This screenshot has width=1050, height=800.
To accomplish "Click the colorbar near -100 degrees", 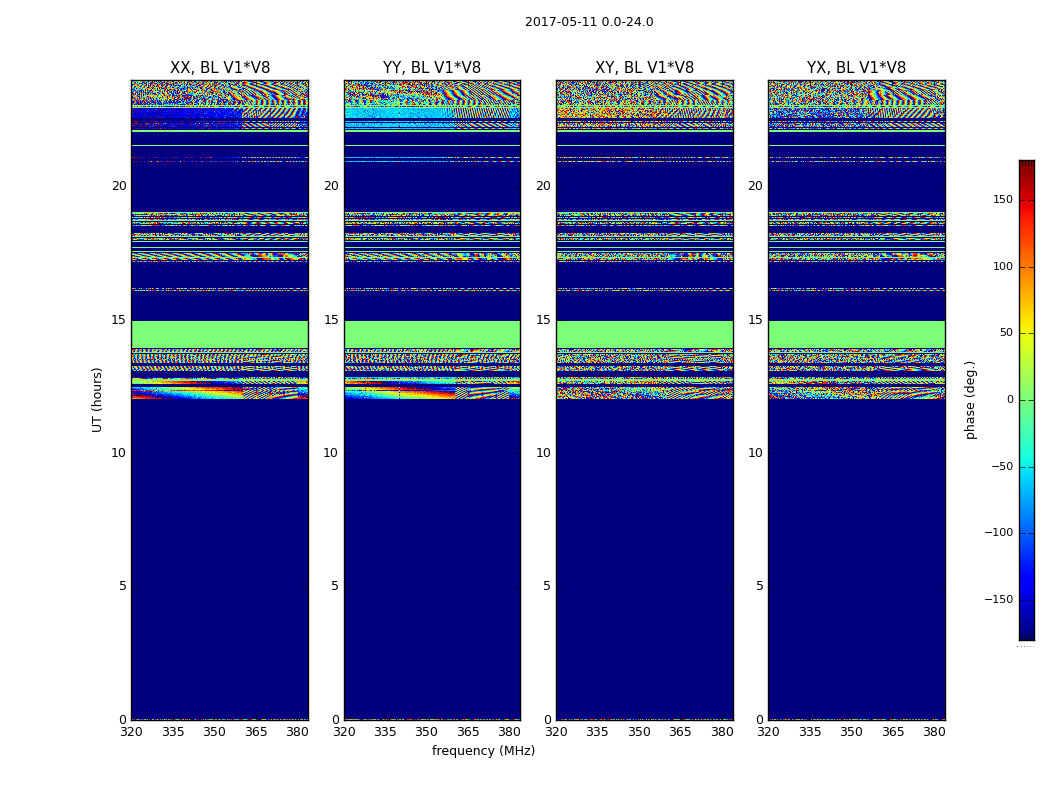I will coord(1027,533).
